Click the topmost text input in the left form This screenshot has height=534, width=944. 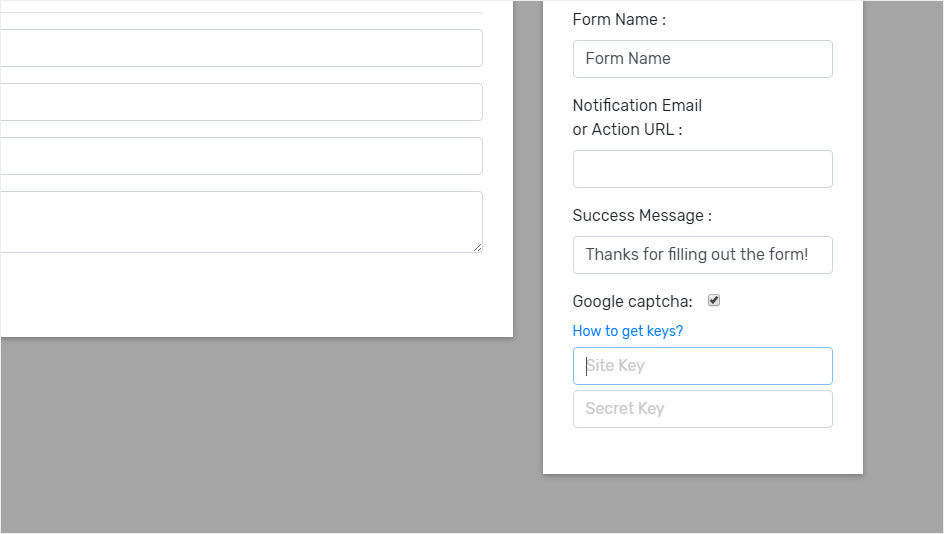click(x=240, y=48)
